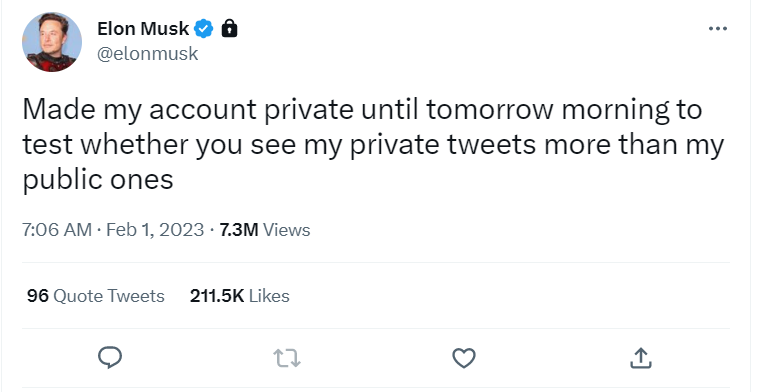Click the Feb 1, 2023 date
Viewport: 757px width, 392px height.
click(155, 230)
